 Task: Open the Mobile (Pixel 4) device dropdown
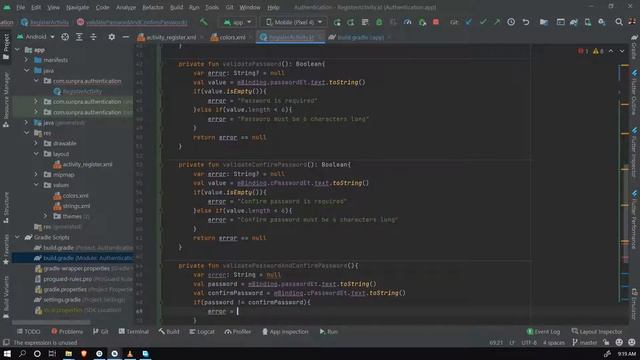293,22
